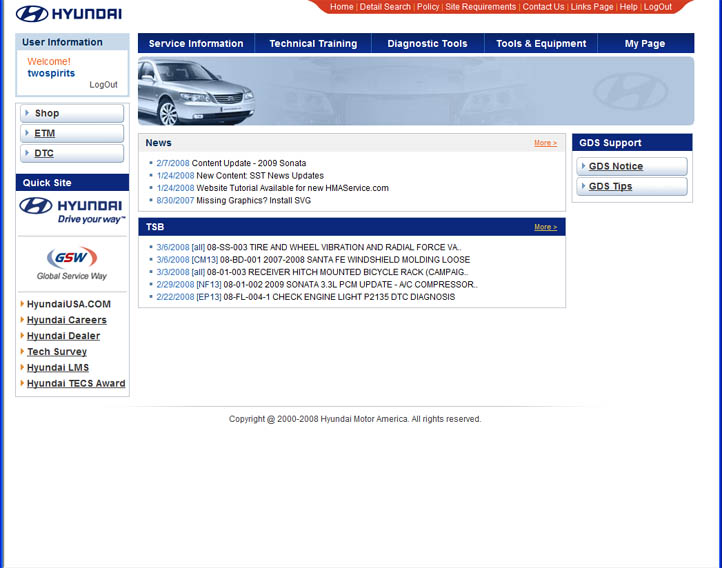Open the Service Information menu
This screenshot has height=568, width=722.
(x=196, y=44)
